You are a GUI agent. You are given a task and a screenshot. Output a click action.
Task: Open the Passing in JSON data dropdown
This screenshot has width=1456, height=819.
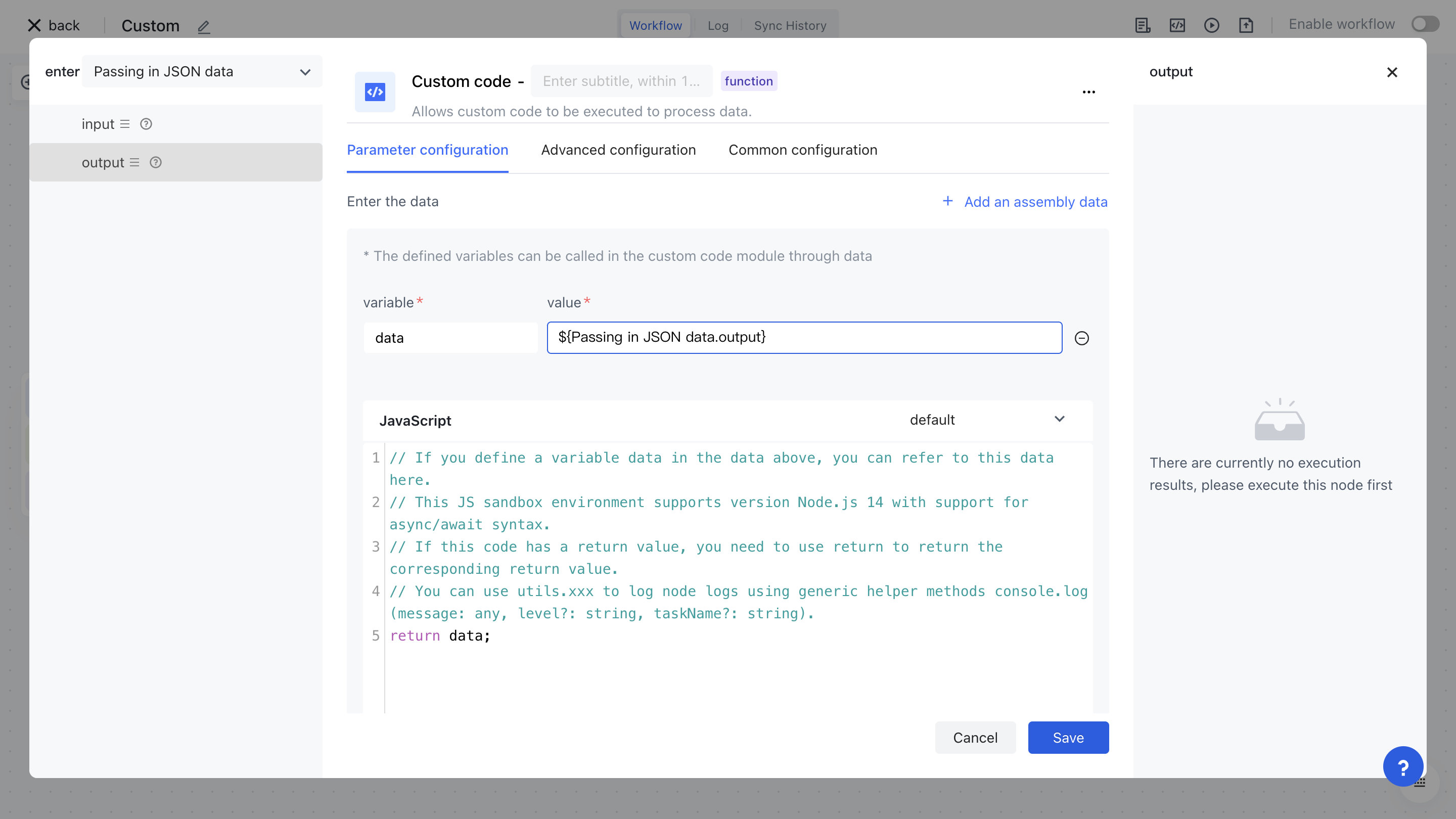[202, 72]
